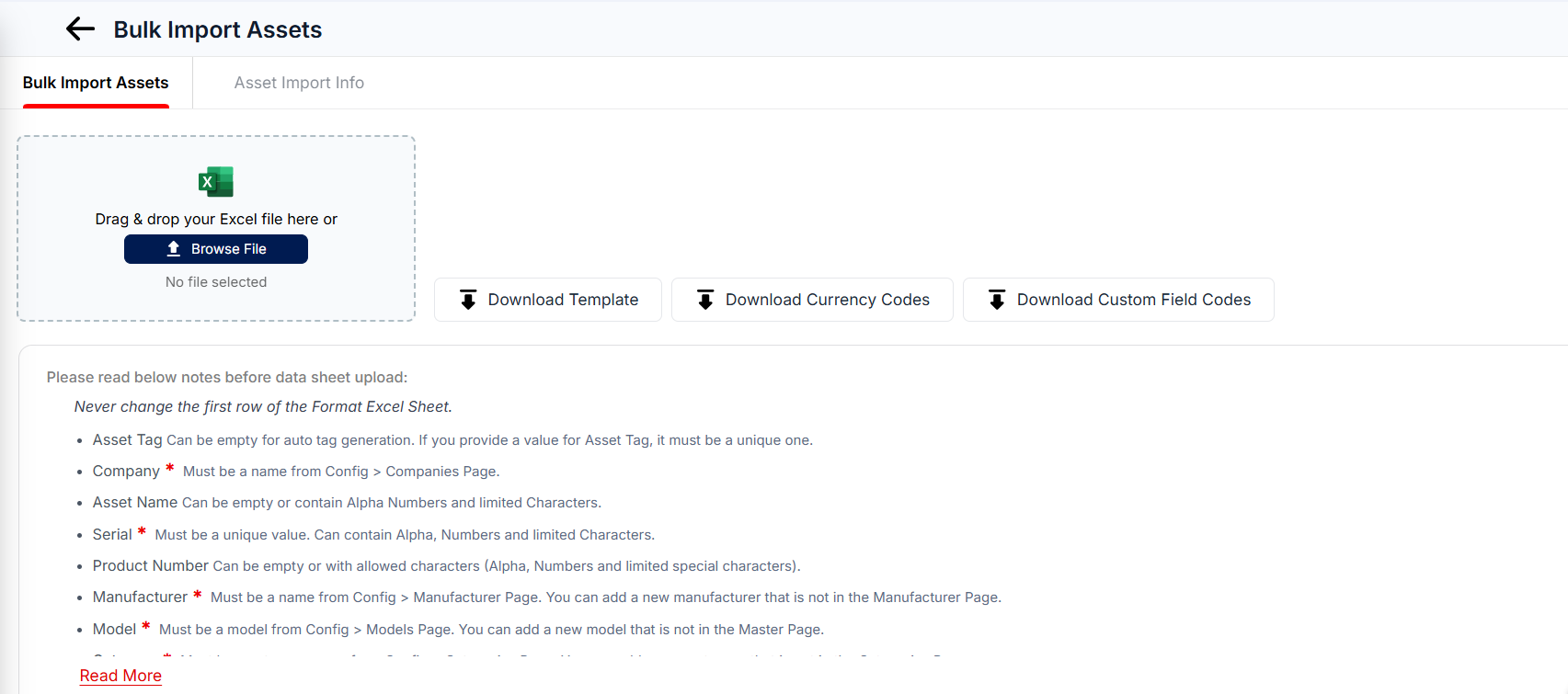Click 'Must be a name from Config > Companies Page'
This screenshot has width=1568, height=694.
pyautogui.click(x=341, y=472)
